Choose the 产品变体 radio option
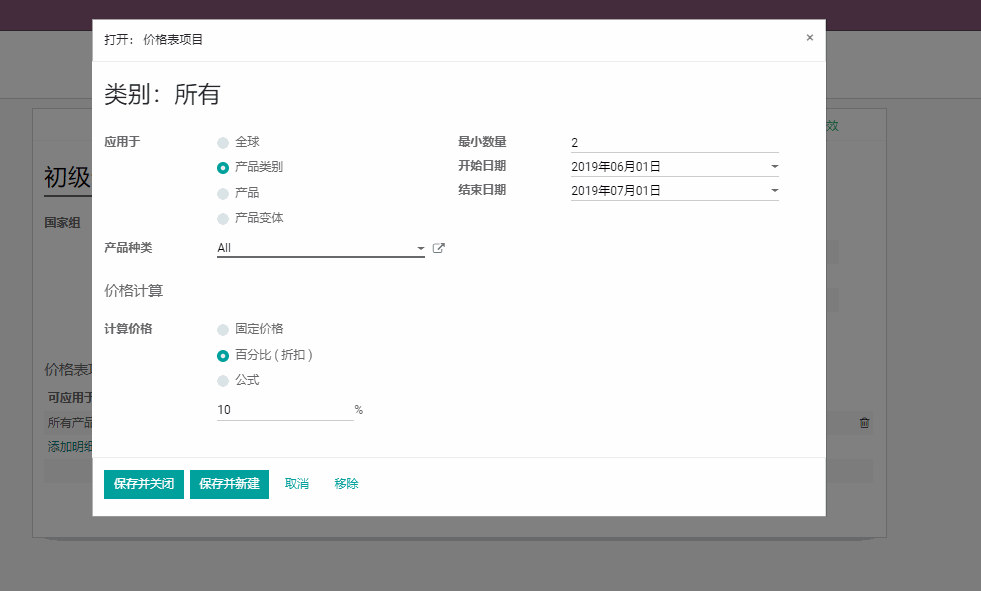The width and height of the screenshot is (981, 591). tap(223, 218)
